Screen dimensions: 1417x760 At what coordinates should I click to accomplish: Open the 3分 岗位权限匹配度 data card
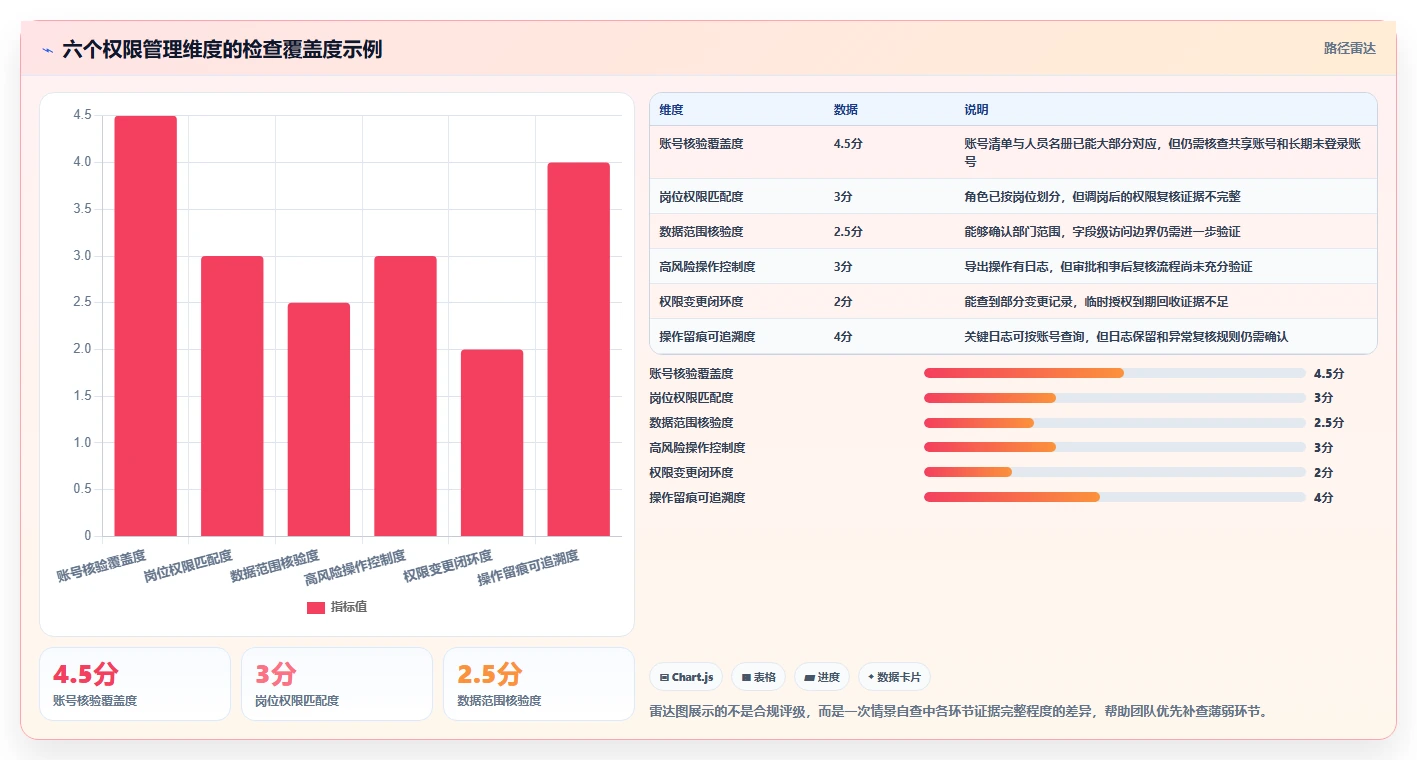pyautogui.click(x=337, y=684)
